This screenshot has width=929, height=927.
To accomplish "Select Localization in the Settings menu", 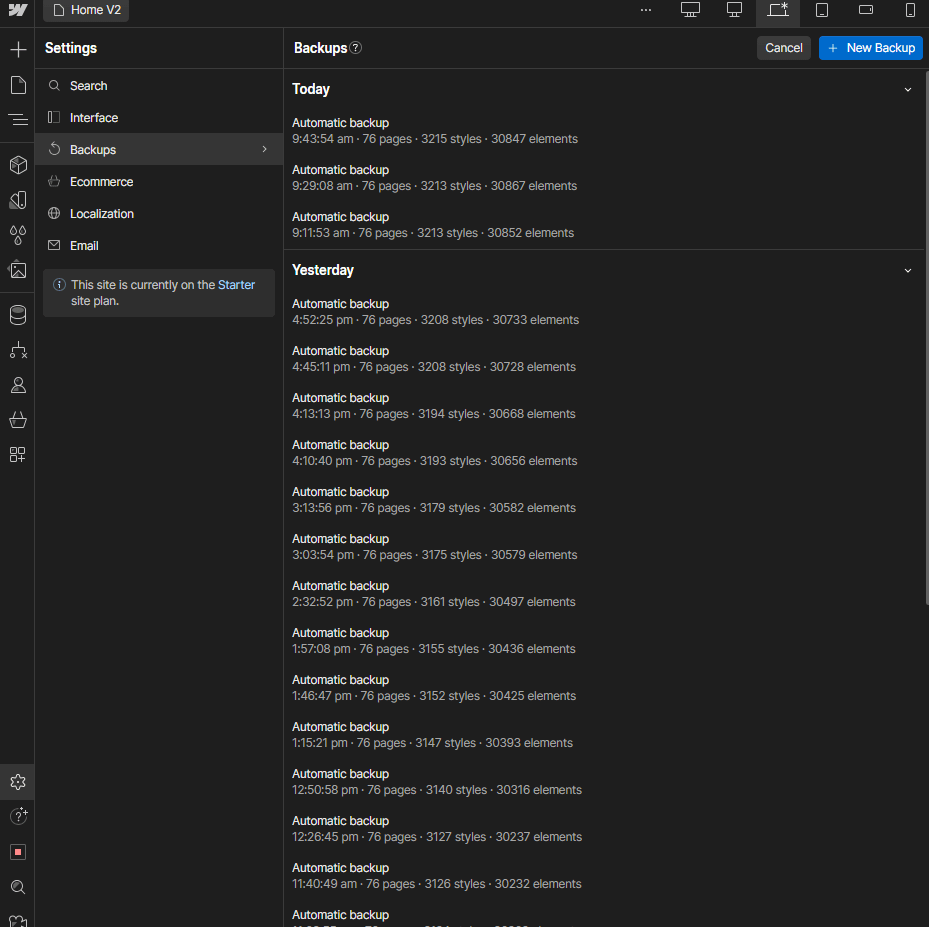I will (101, 213).
